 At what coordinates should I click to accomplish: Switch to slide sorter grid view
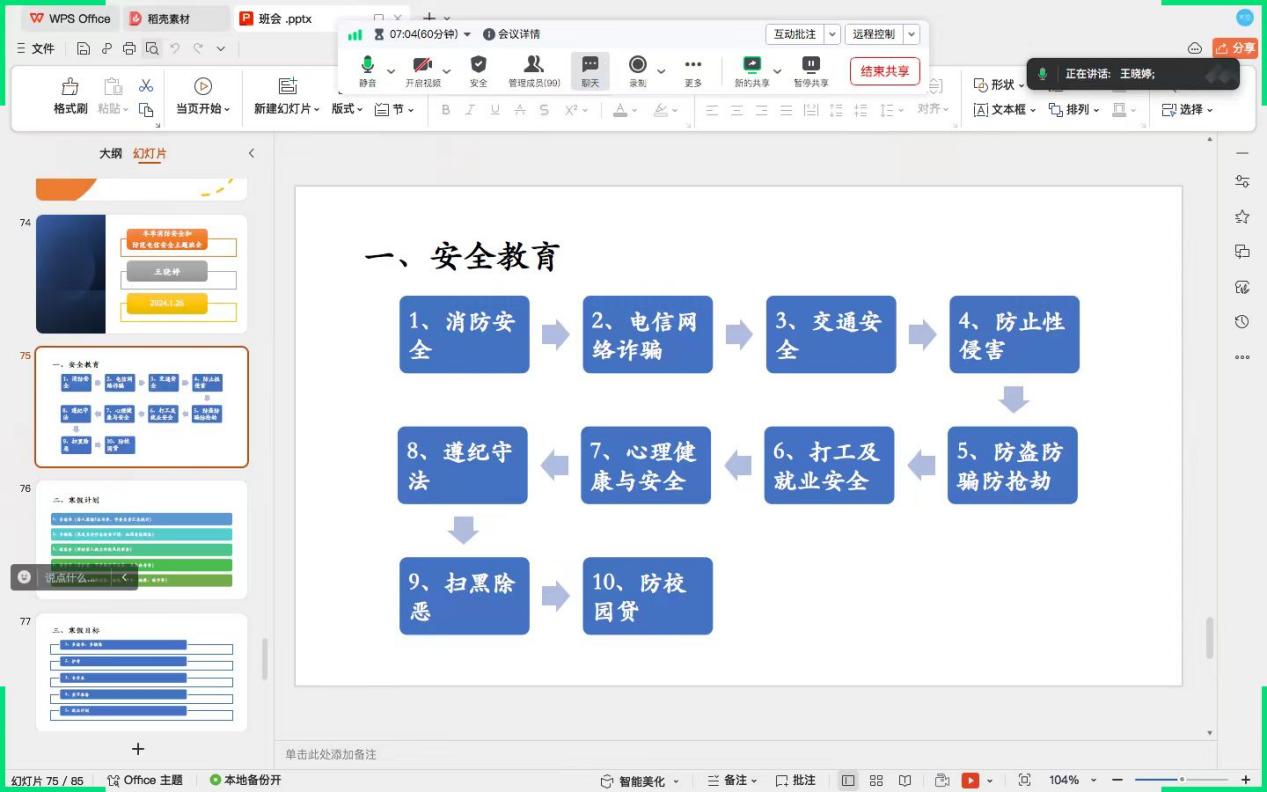tap(876, 780)
